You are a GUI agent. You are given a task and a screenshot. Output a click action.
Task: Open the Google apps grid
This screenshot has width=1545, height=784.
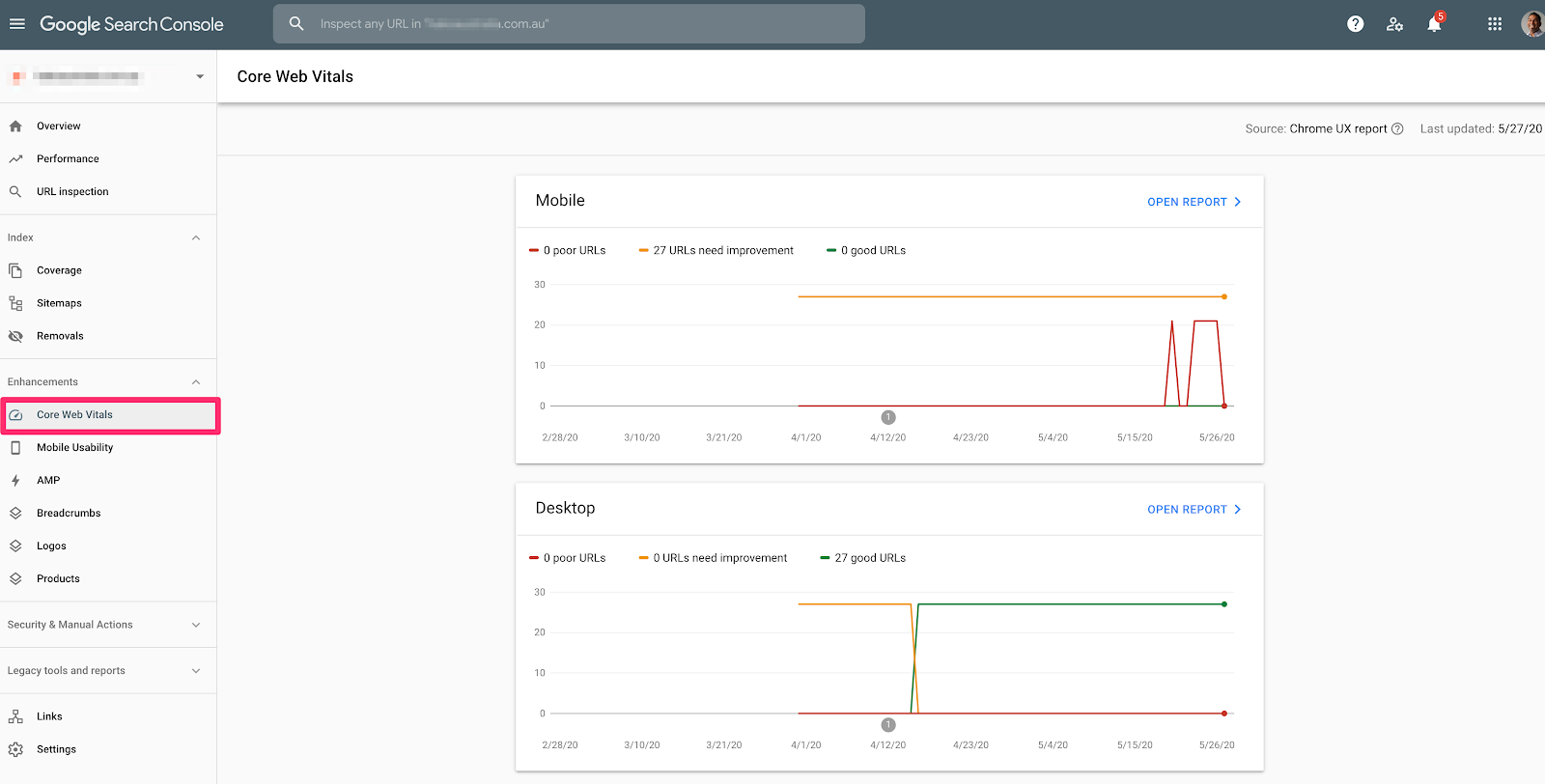[1495, 24]
